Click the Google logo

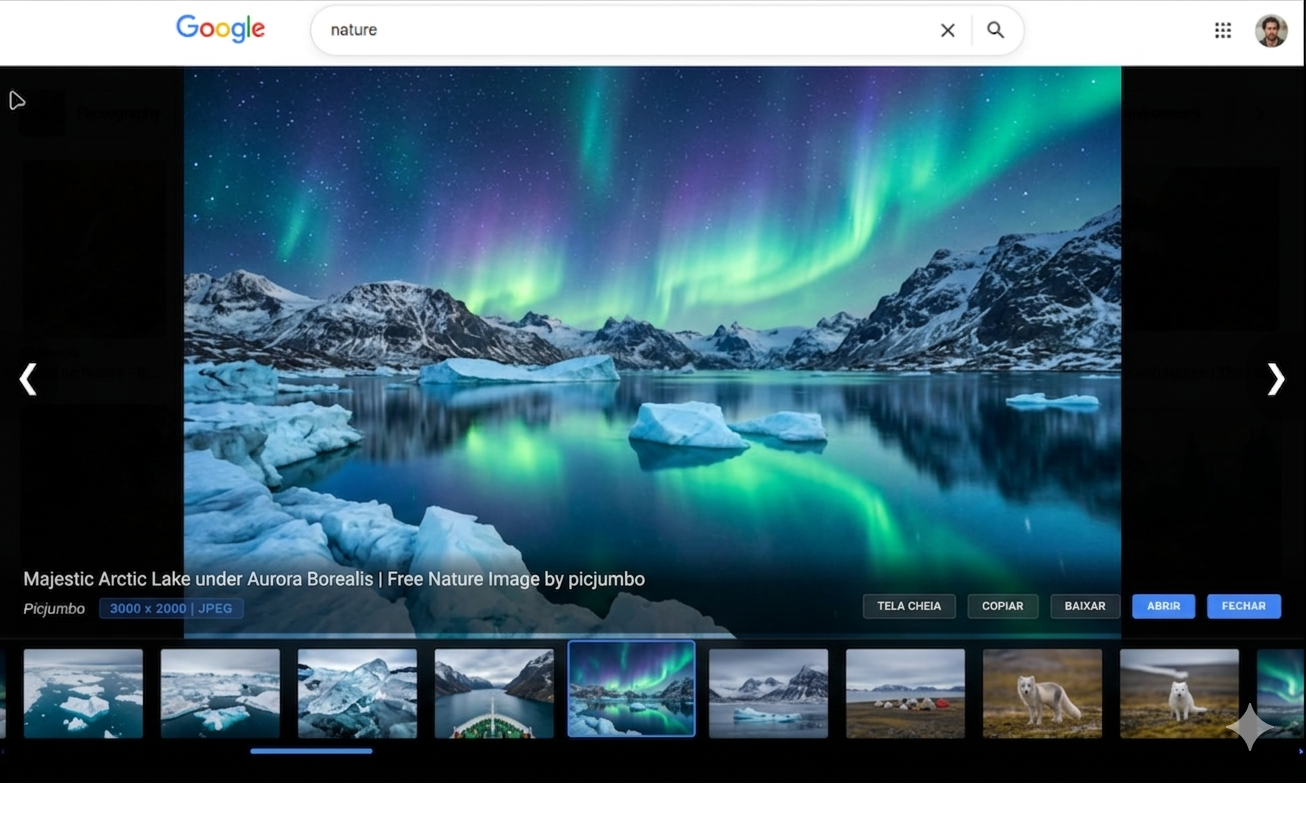coord(220,29)
